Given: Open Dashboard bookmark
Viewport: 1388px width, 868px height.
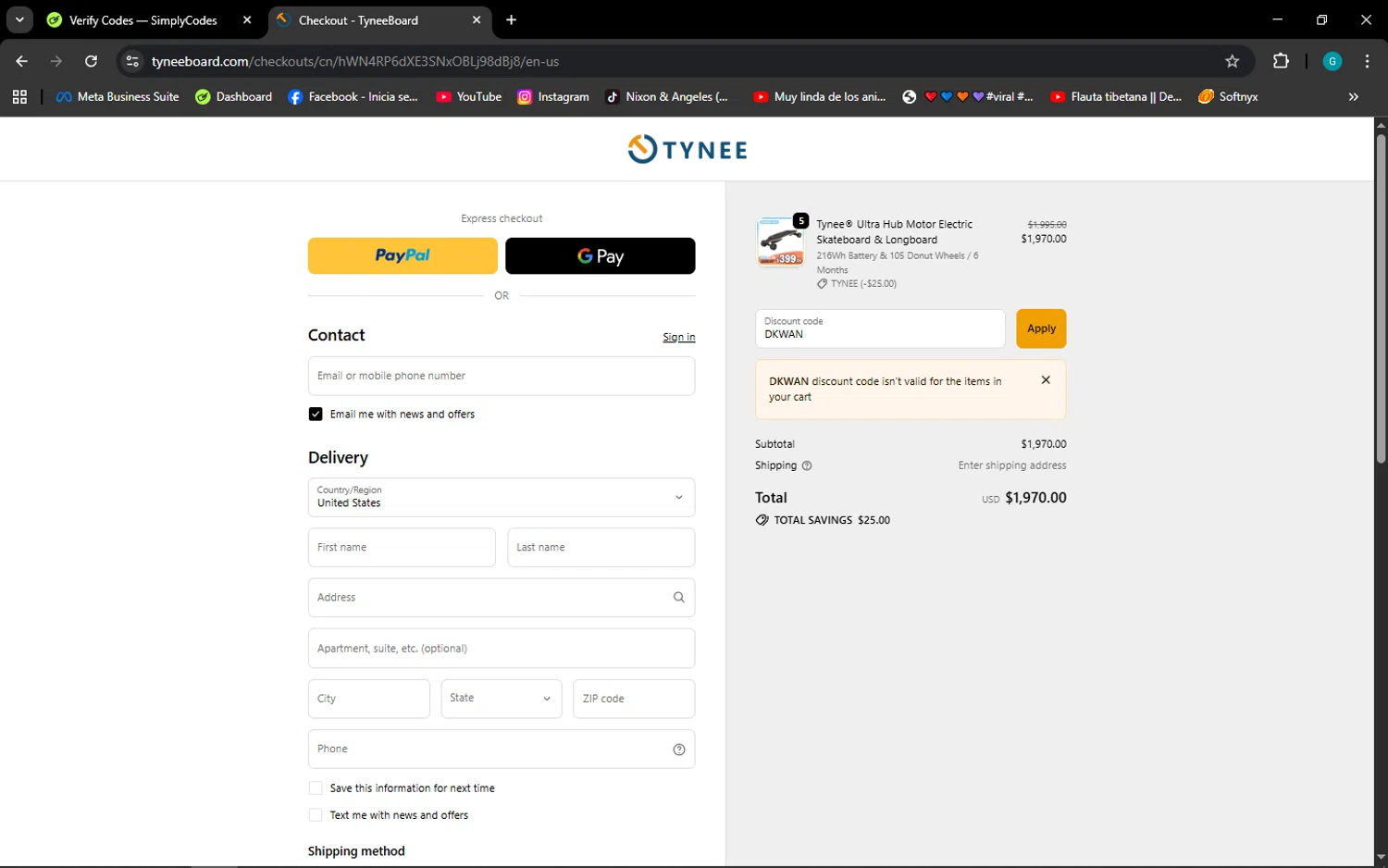Looking at the screenshot, I should pos(234,96).
